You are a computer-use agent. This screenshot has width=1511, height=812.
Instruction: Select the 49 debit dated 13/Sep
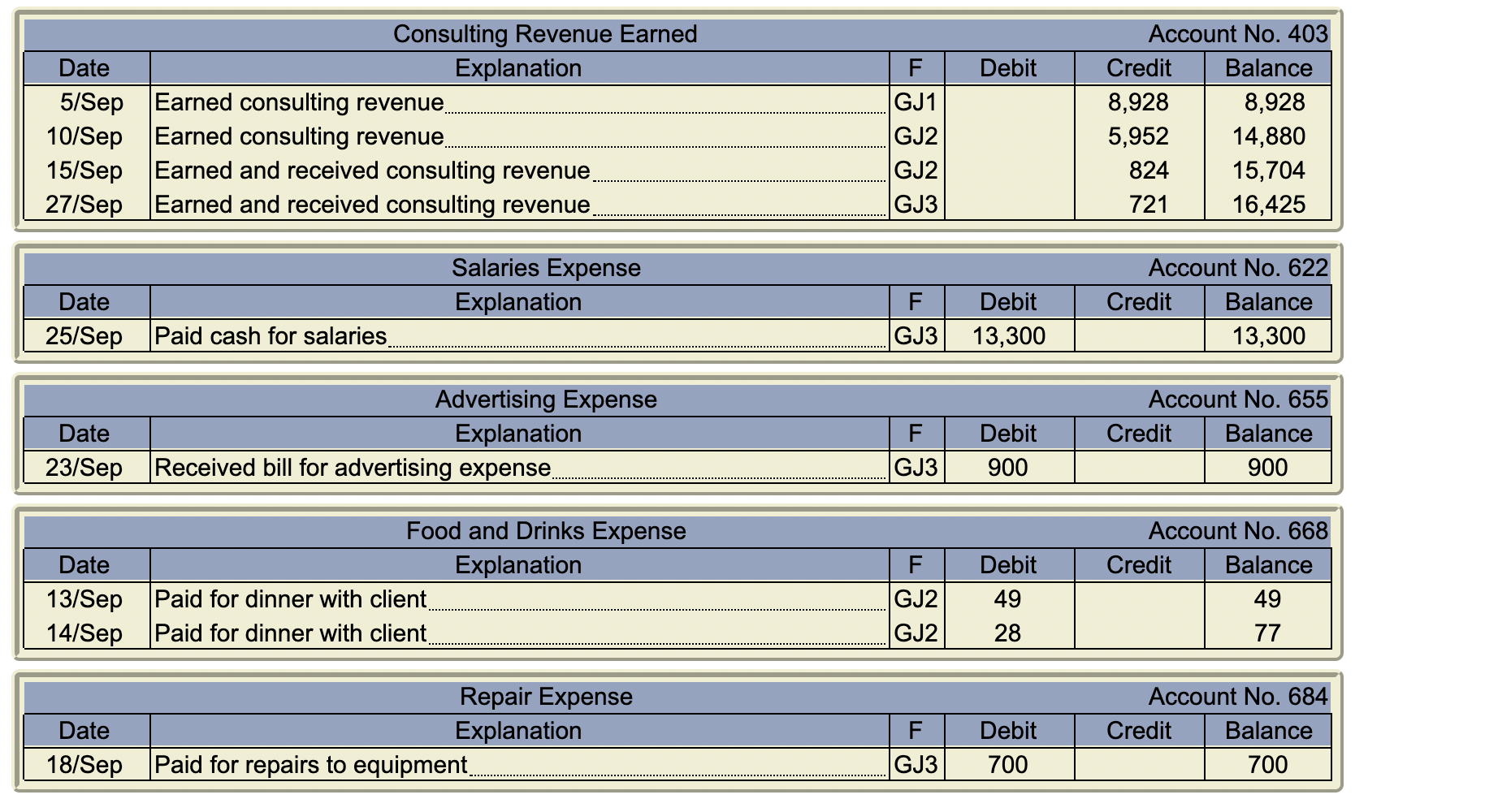click(x=1007, y=598)
